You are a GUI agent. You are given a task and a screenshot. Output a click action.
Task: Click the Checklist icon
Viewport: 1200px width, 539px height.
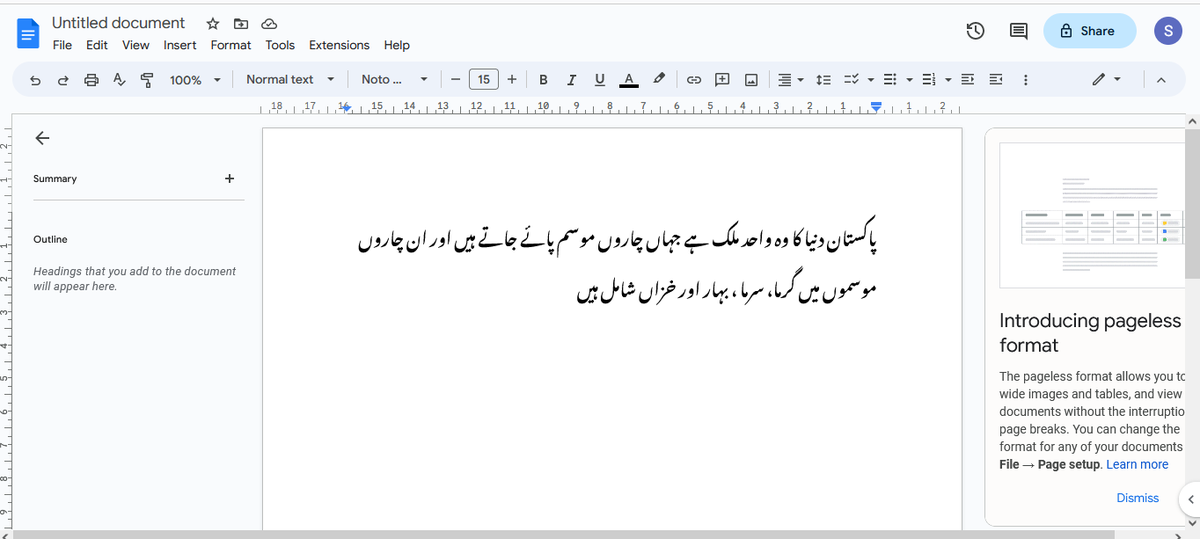pyautogui.click(x=852, y=80)
